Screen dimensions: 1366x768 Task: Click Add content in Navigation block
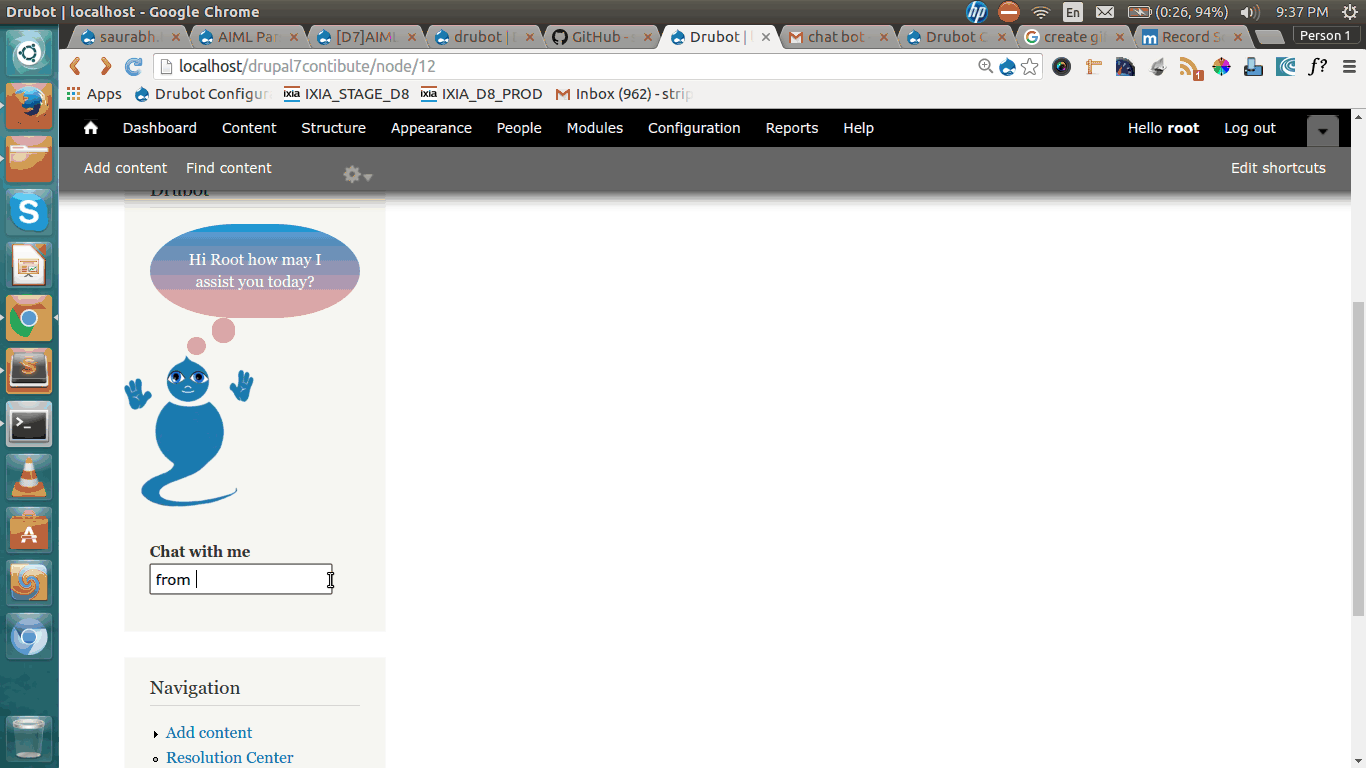pos(209,732)
